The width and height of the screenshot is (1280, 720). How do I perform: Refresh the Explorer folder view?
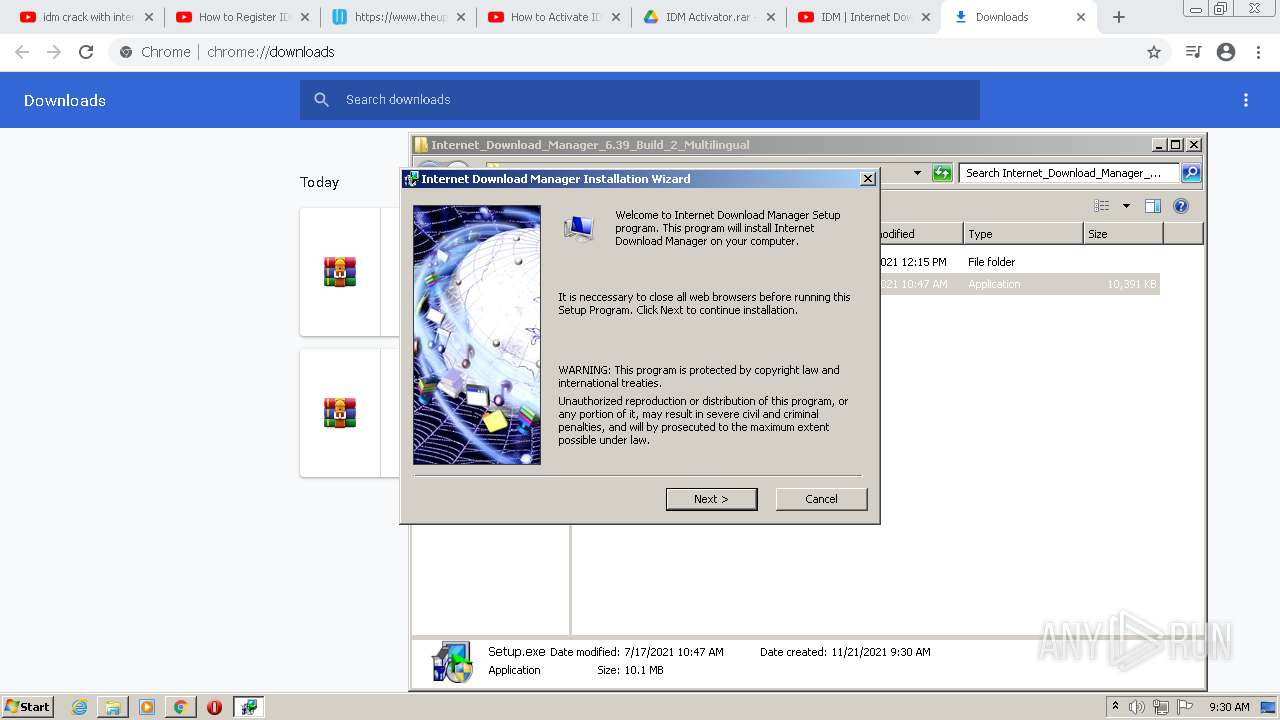pyautogui.click(x=942, y=173)
